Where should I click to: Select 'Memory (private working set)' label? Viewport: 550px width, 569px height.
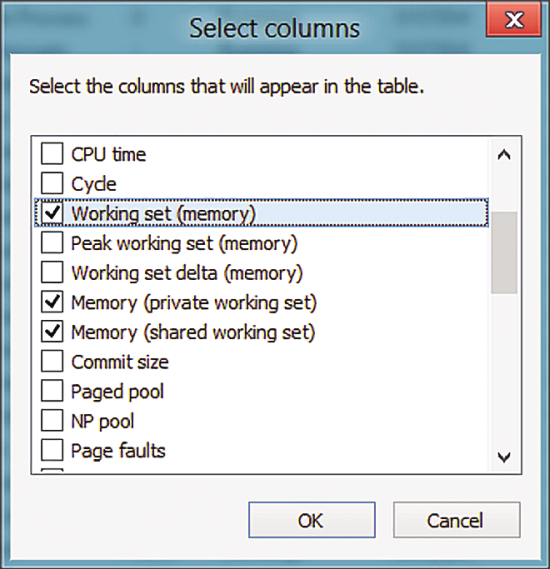click(194, 303)
